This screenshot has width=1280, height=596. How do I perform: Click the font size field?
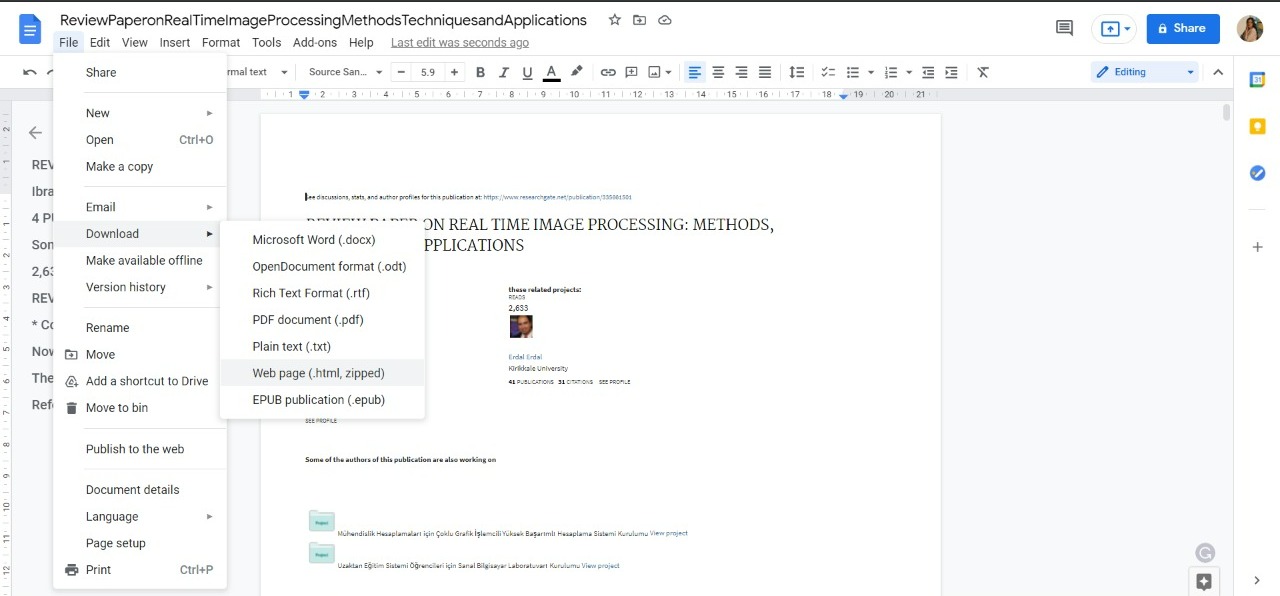pos(428,72)
